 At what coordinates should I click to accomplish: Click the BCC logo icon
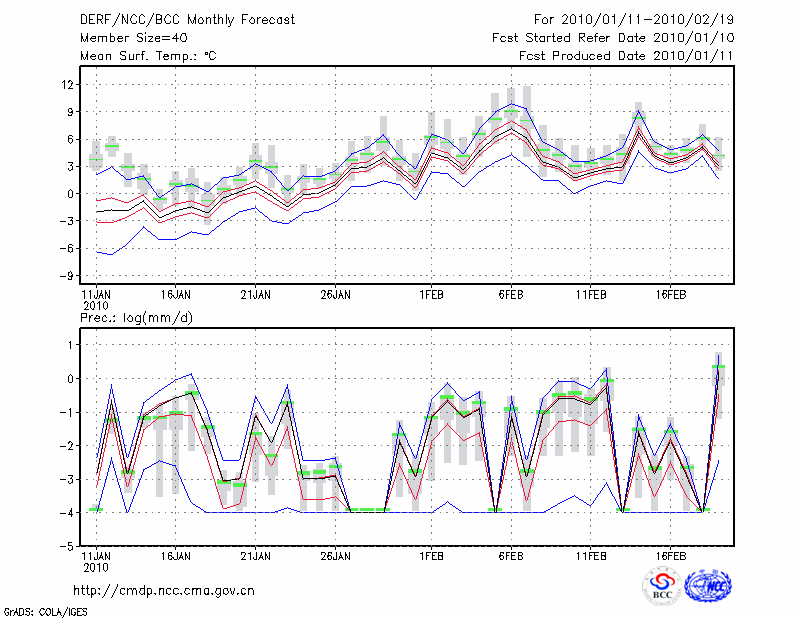[x=662, y=586]
